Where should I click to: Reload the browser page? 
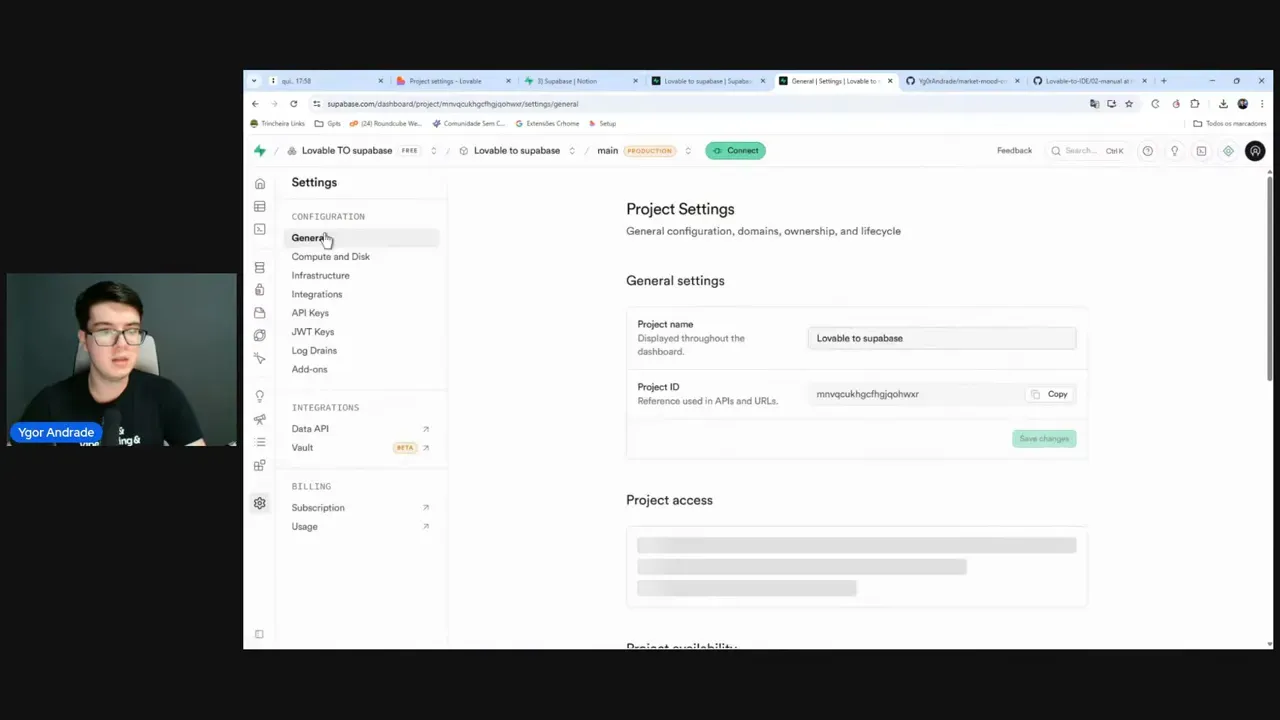click(293, 104)
